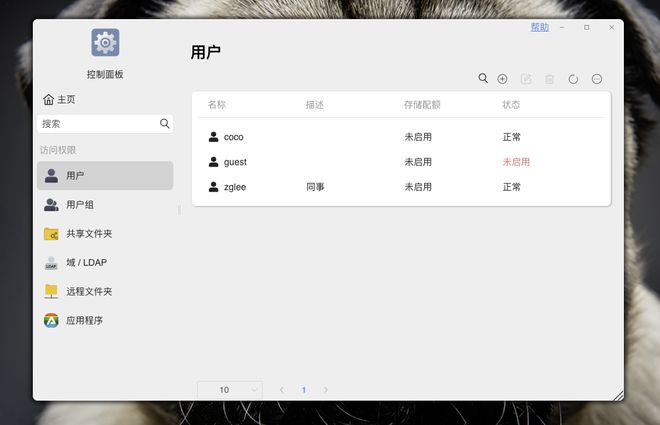This screenshot has height=425, width=660.
Task: Open 共享文件夹 in the sidebar
Action: point(105,234)
